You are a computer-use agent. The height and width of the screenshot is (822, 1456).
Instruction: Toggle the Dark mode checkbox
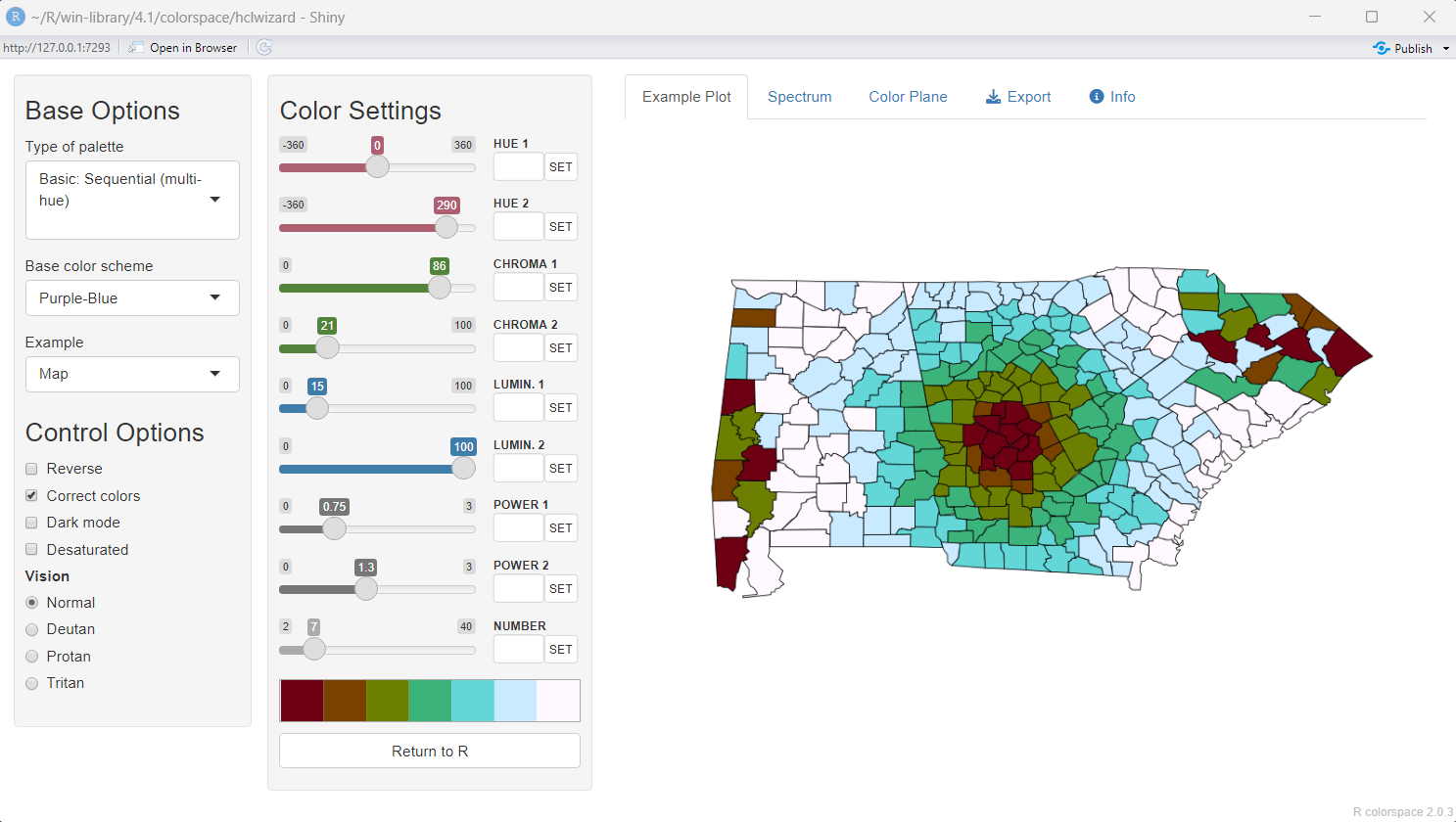[31, 523]
